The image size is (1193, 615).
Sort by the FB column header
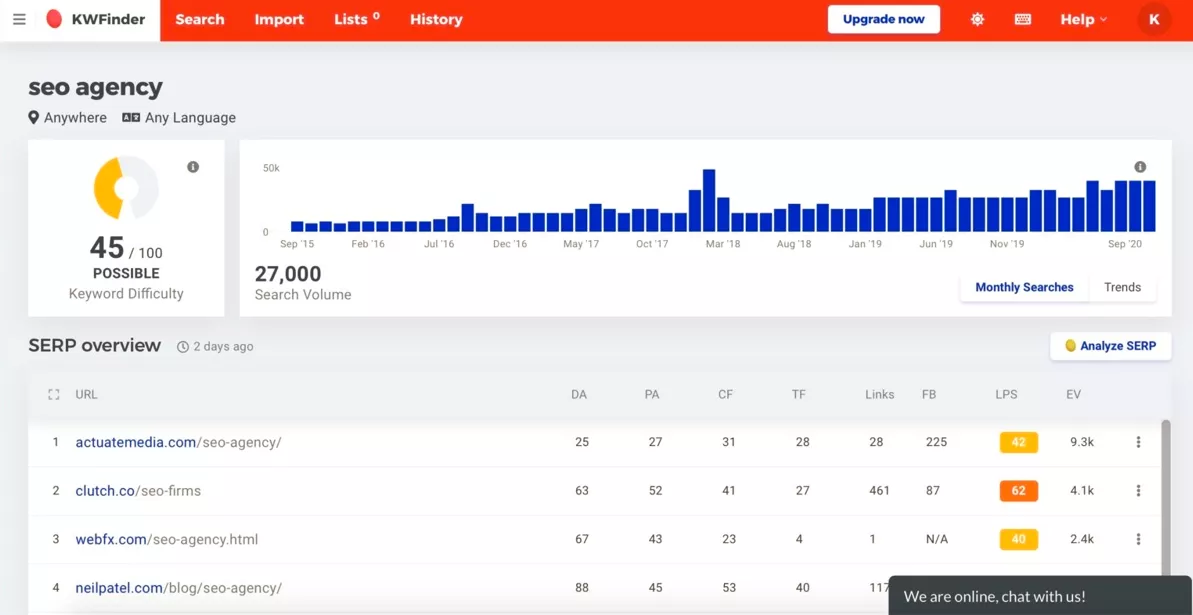(929, 394)
